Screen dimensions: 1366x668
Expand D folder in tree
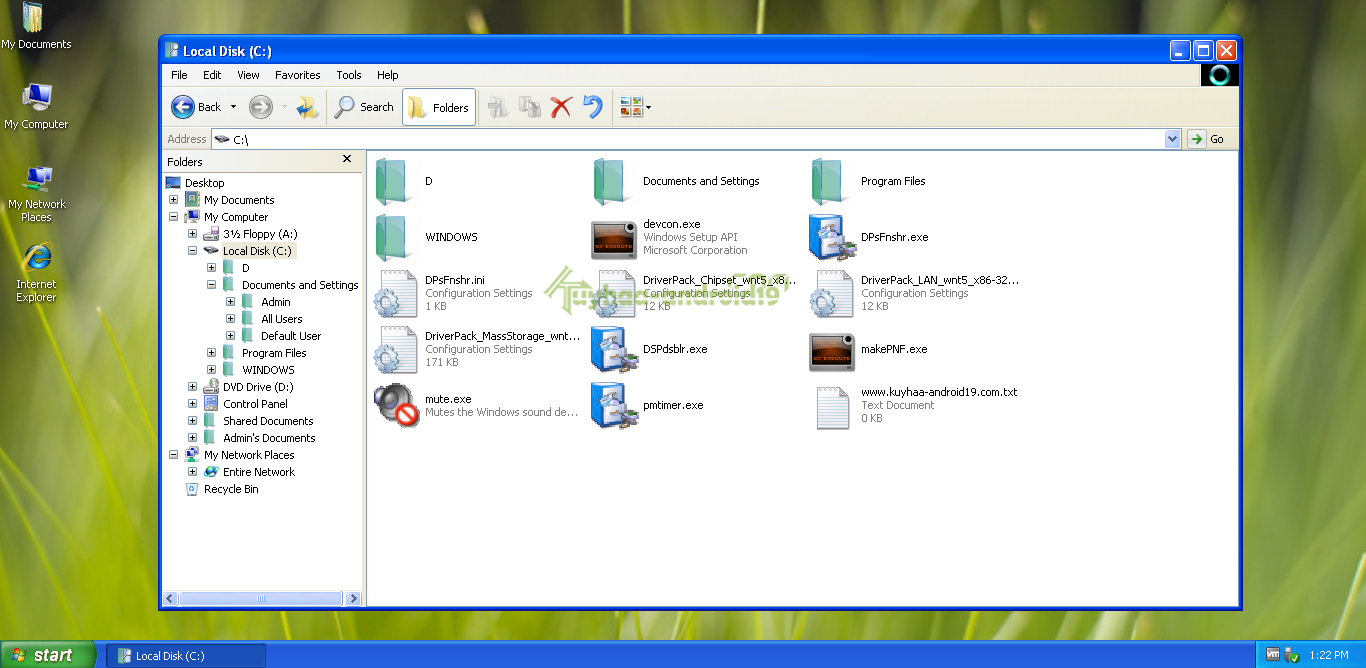pyautogui.click(x=212, y=268)
